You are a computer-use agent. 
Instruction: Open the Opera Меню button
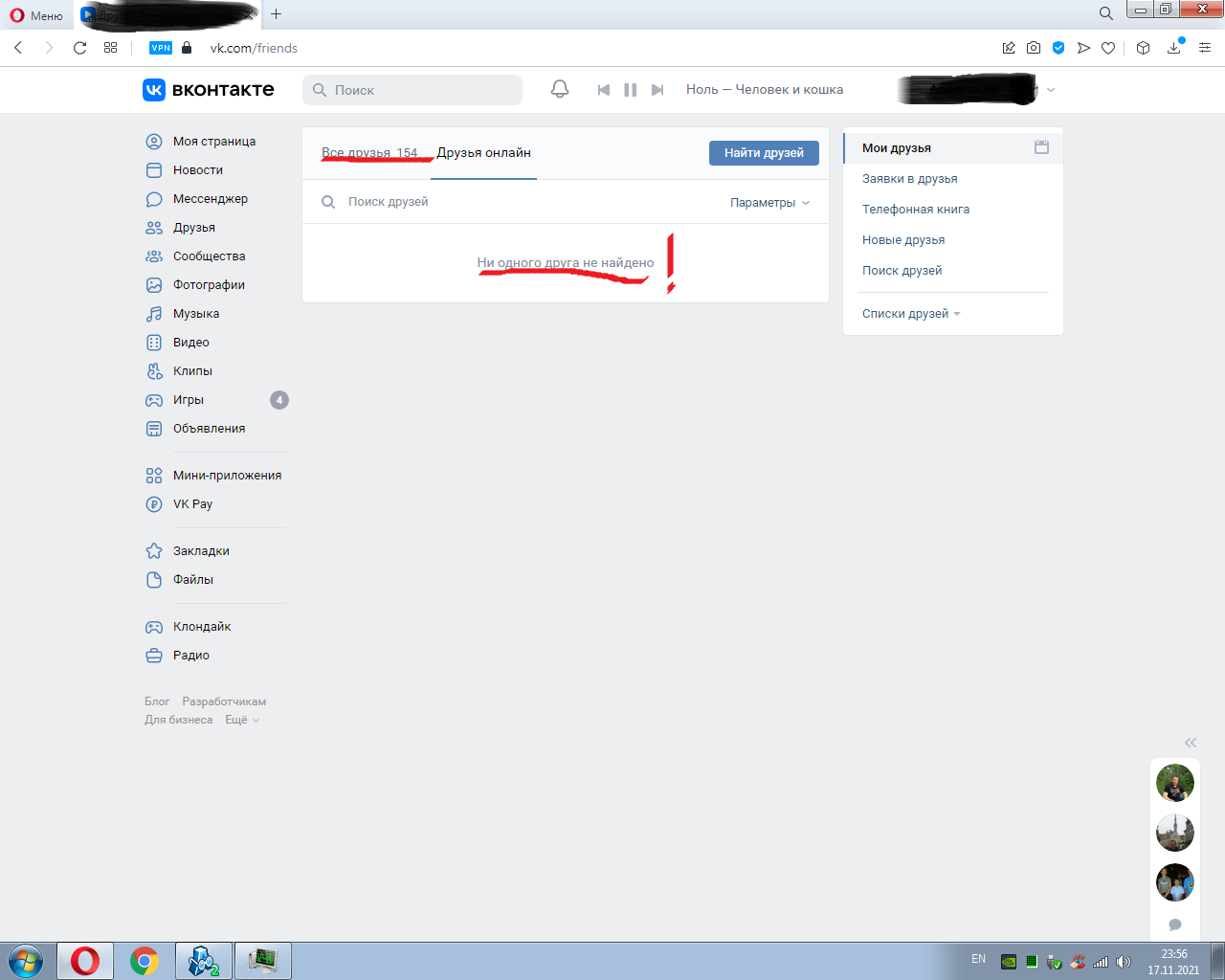[x=36, y=15]
